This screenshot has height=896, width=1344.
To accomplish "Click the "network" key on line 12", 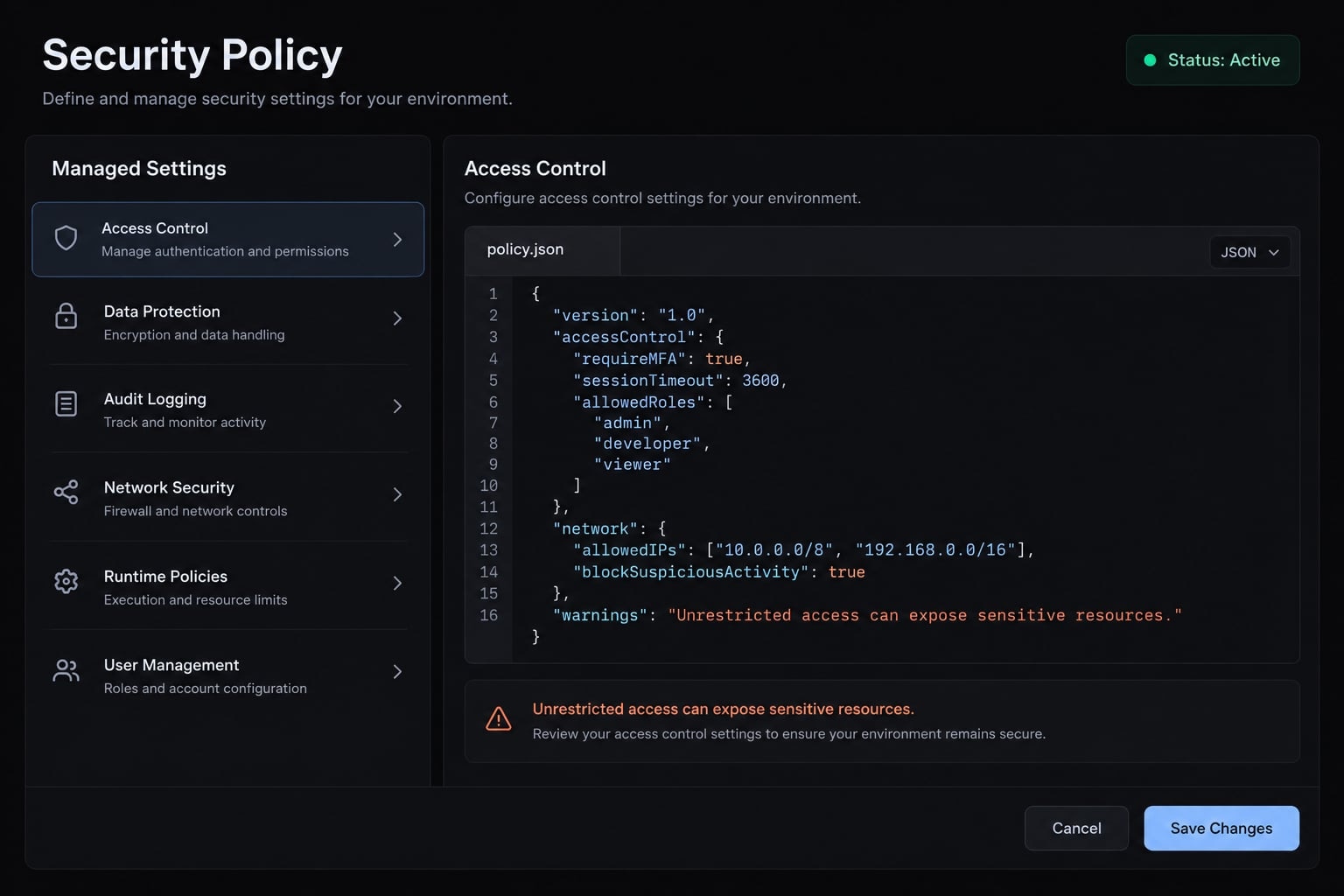I will point(595,528).
